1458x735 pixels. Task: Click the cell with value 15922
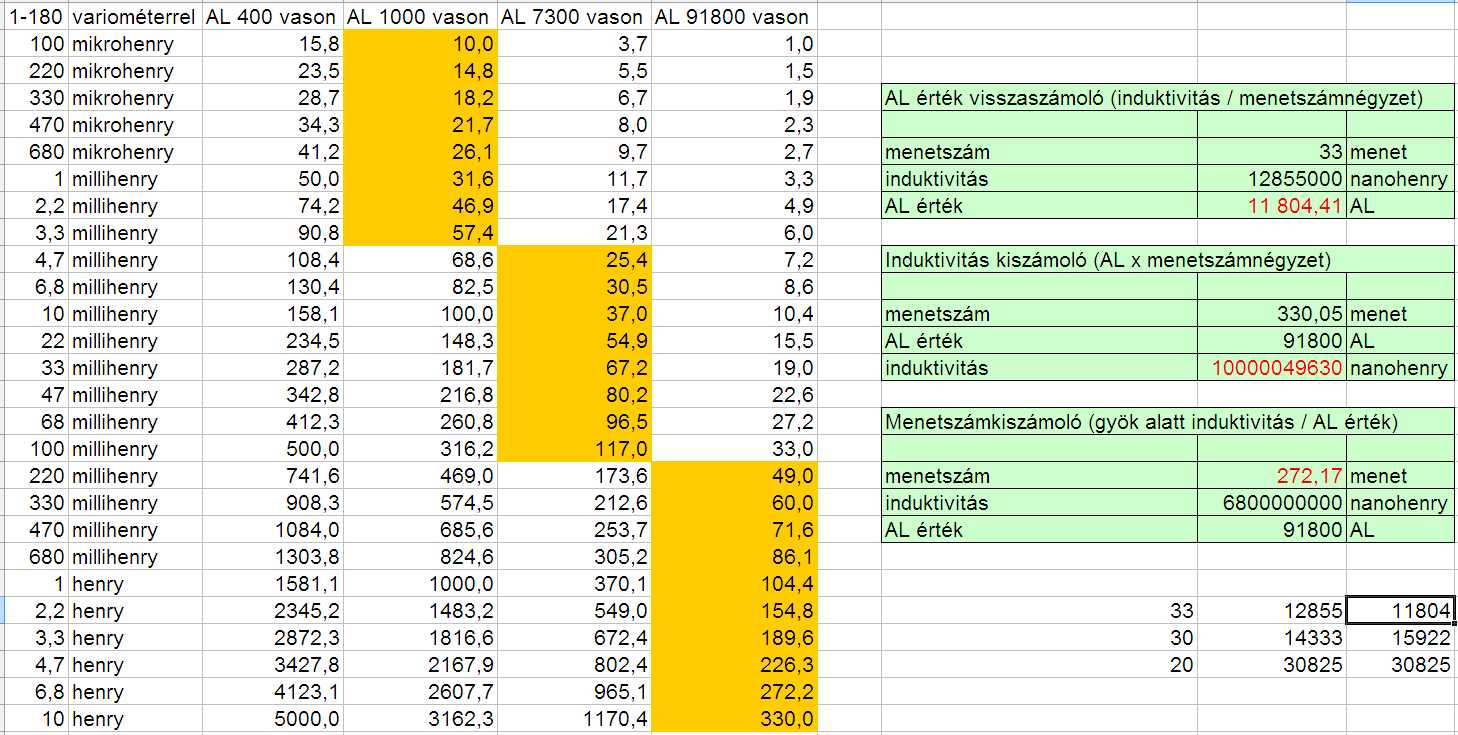pos(1402,638)
